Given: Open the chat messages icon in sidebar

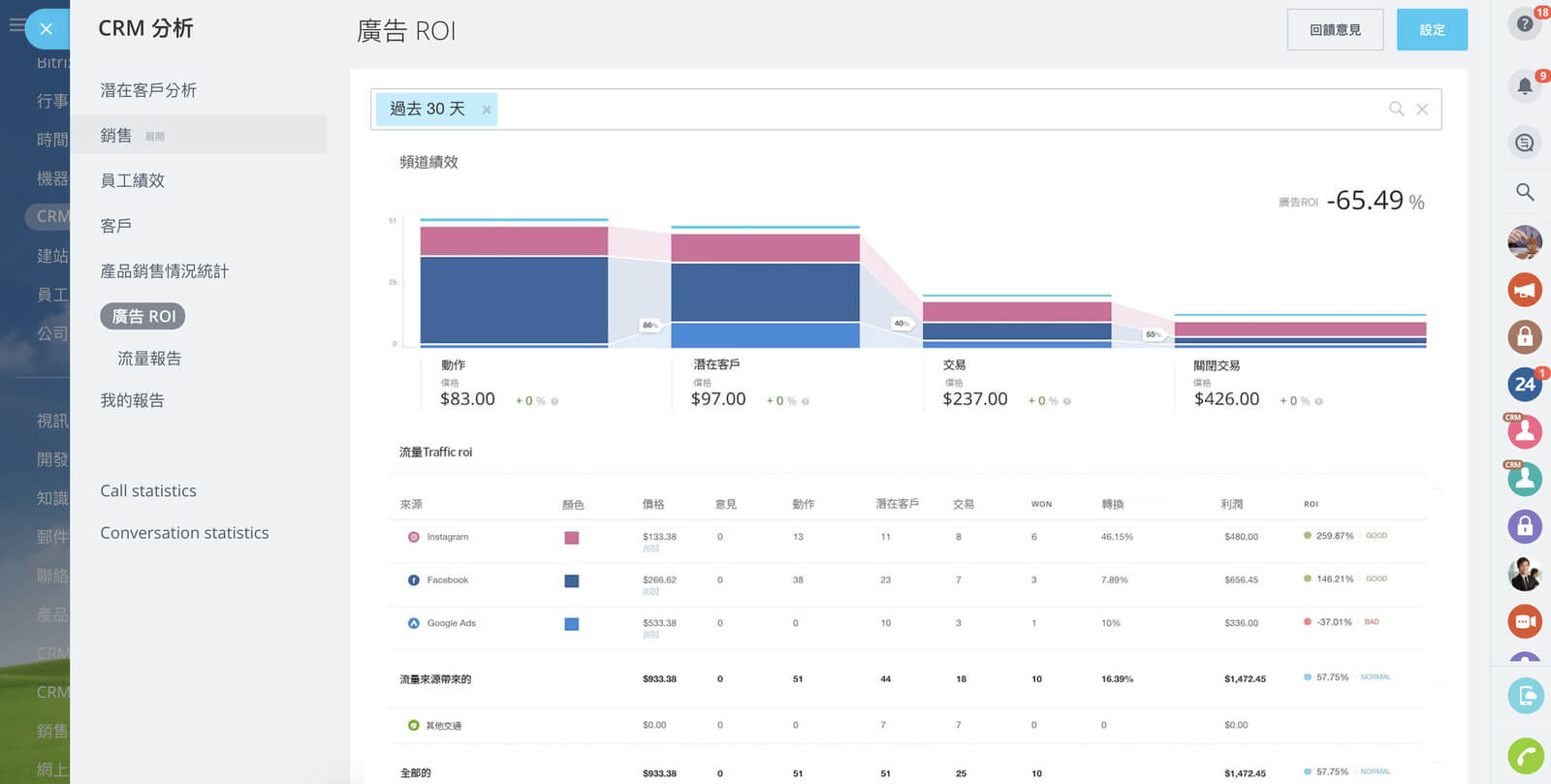Looking at the screenshot, I should click(x=1525, y=143).
